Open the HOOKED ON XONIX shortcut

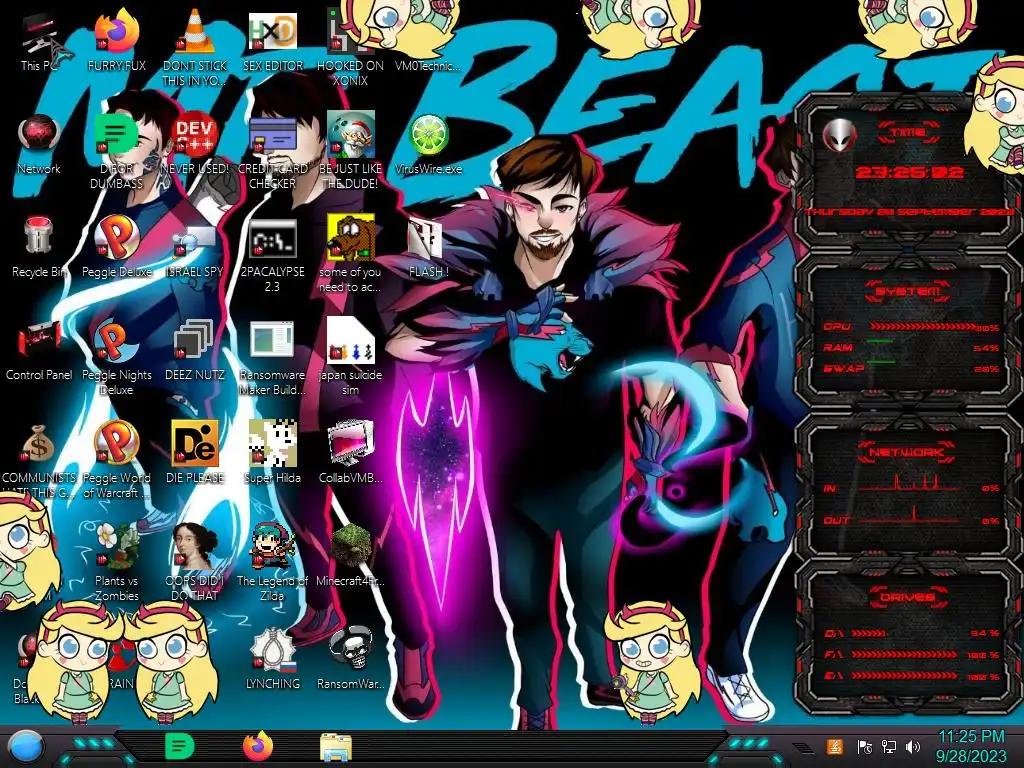(x=350, y=46)
